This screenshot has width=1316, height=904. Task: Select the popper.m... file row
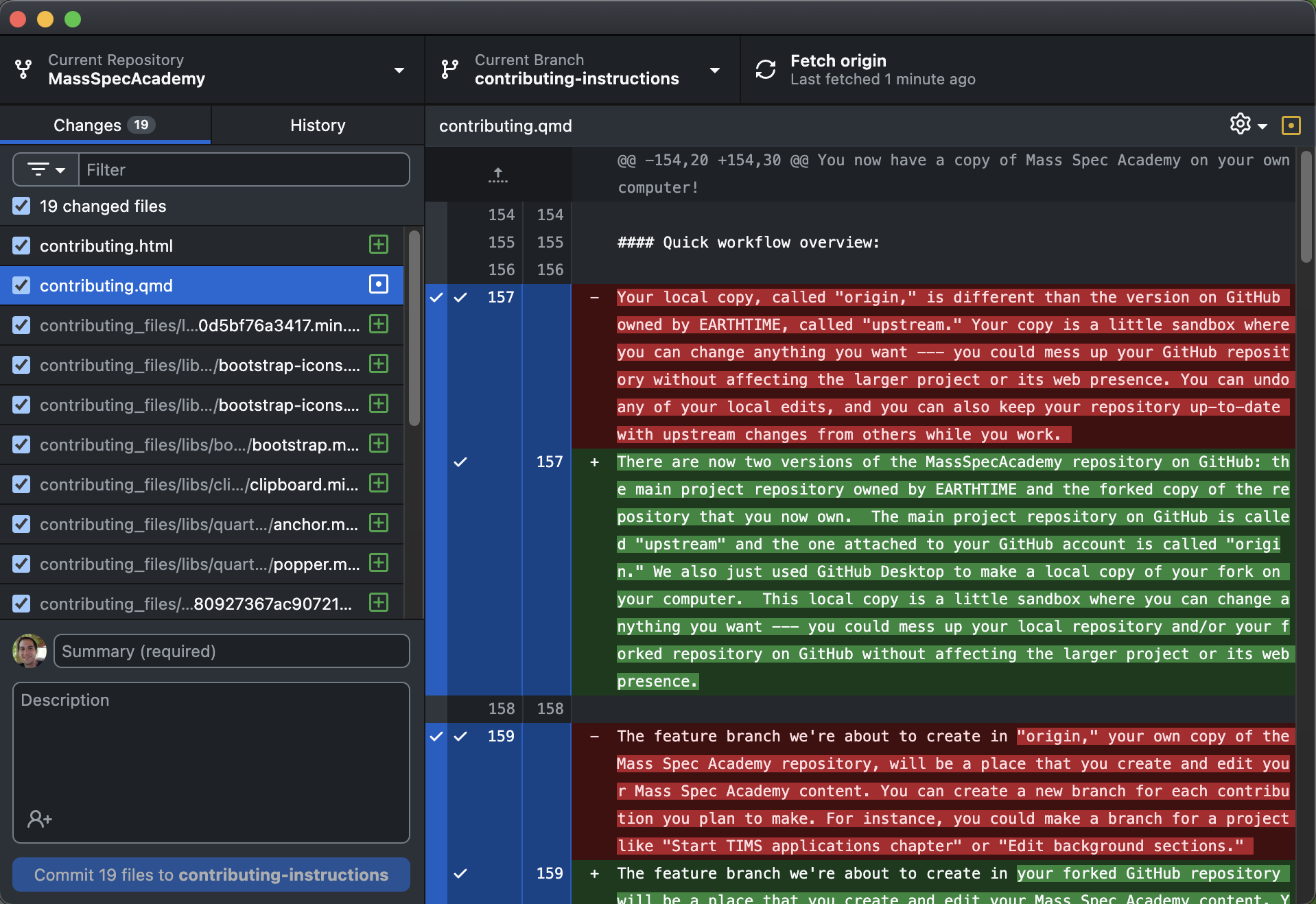point(202,564)
